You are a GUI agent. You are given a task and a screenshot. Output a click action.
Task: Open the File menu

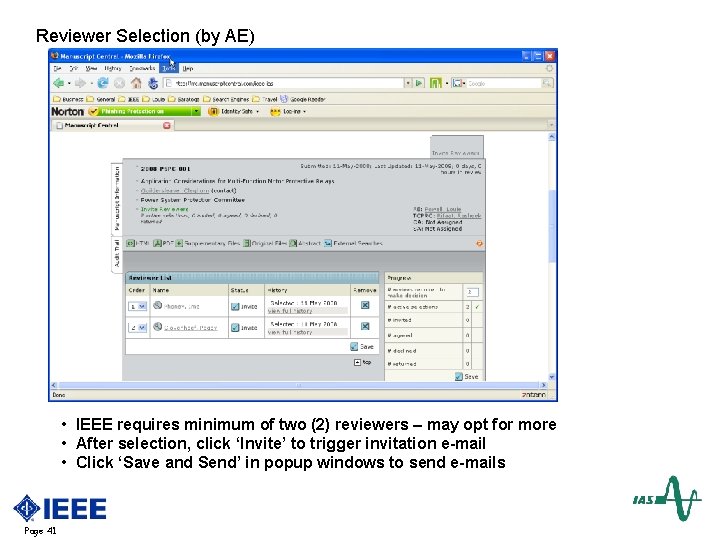click(57, 68)
